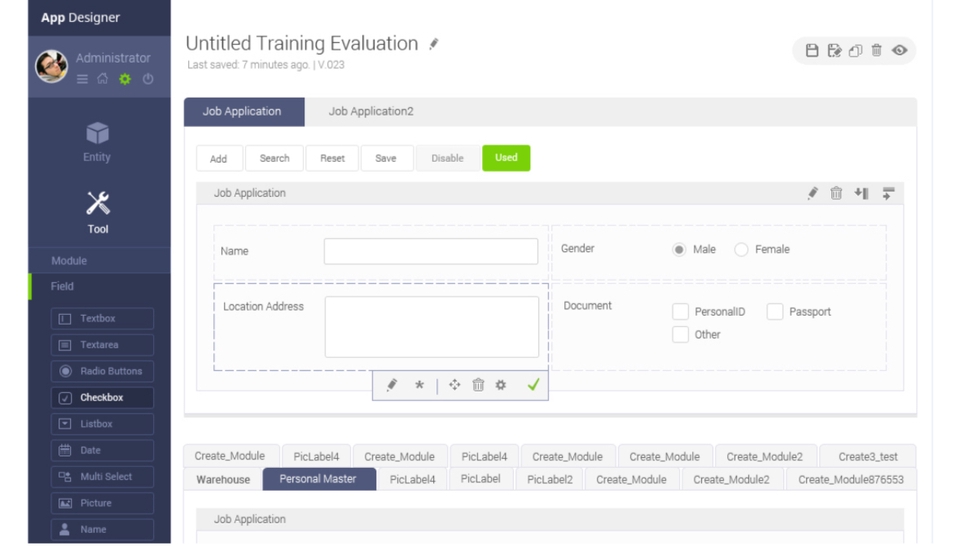This screenshot has height=559, width=960.
Task: Pick the Listbox field tool
Action: point(102,424)
